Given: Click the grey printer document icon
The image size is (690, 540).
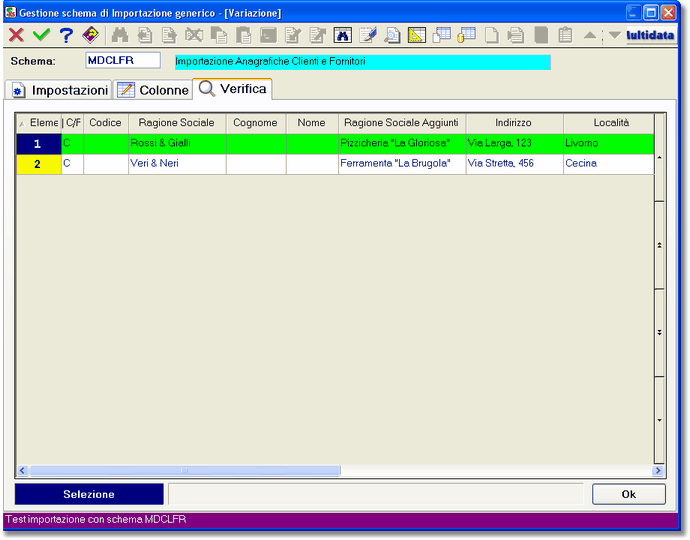Looking at the screenshot, I should point(516,35).
